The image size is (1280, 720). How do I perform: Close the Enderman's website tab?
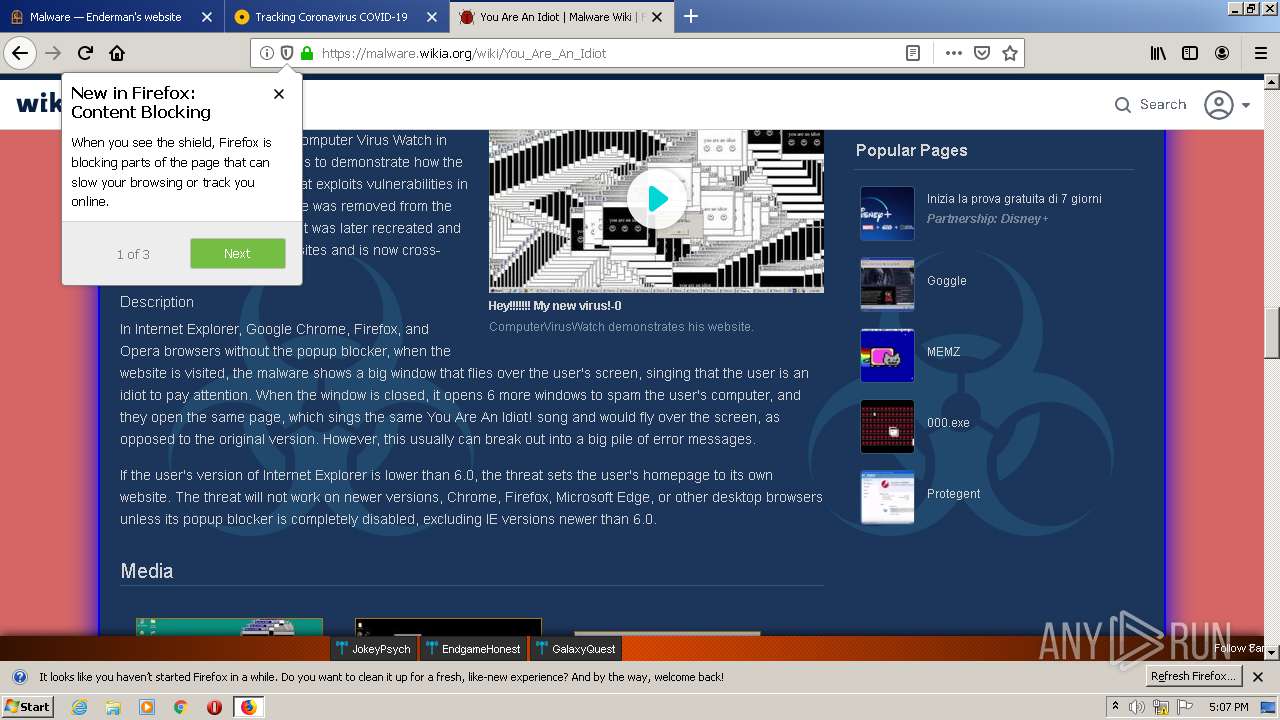[x=206, y=17]
